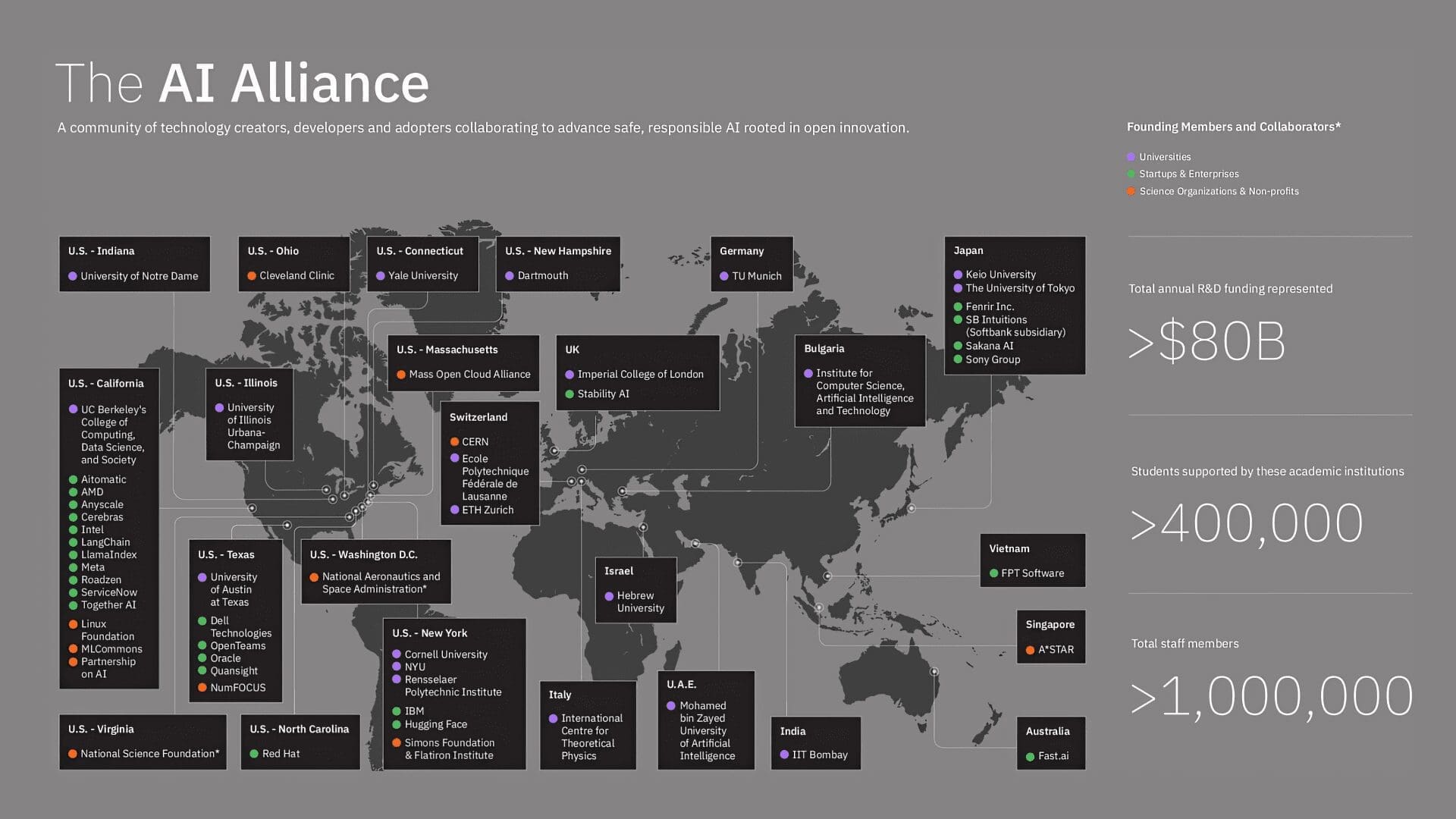Click "IBM" in New York box
Image resolution: width=1456 pixels, height=819 pixels.
(414, 711)
